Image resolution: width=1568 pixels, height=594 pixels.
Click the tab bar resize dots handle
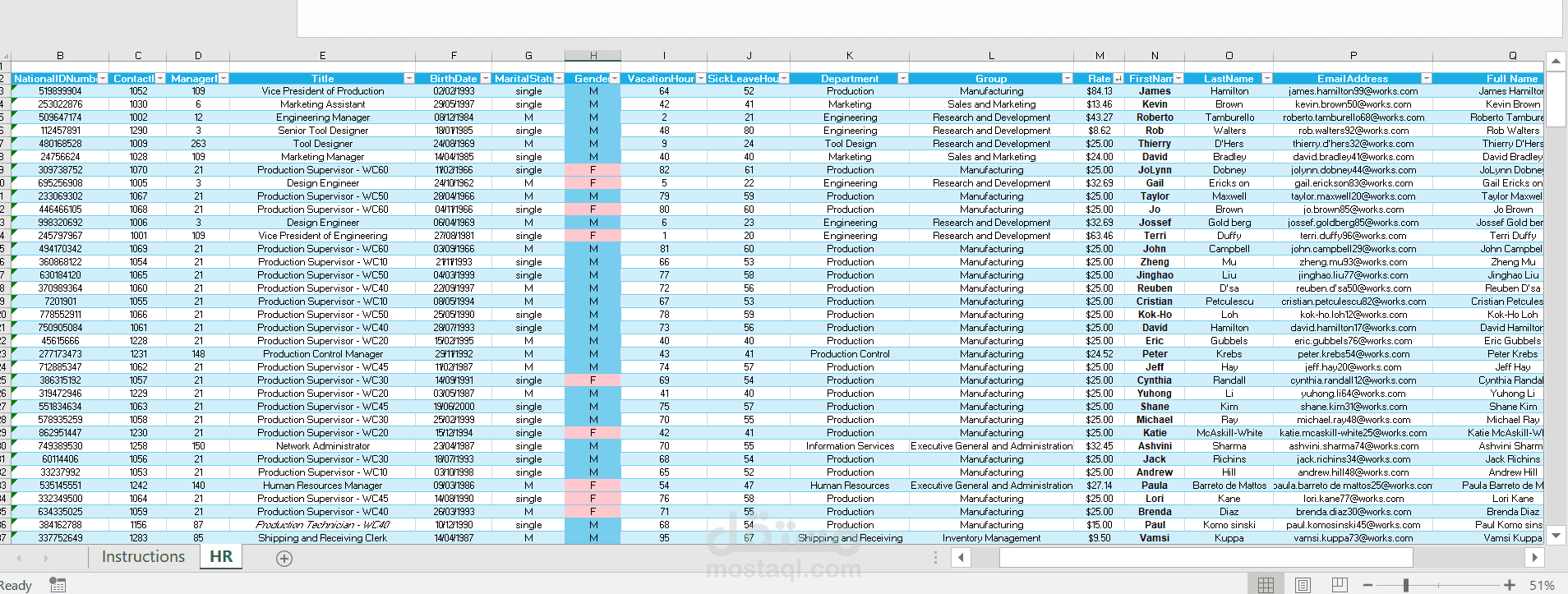click(935, 558)
